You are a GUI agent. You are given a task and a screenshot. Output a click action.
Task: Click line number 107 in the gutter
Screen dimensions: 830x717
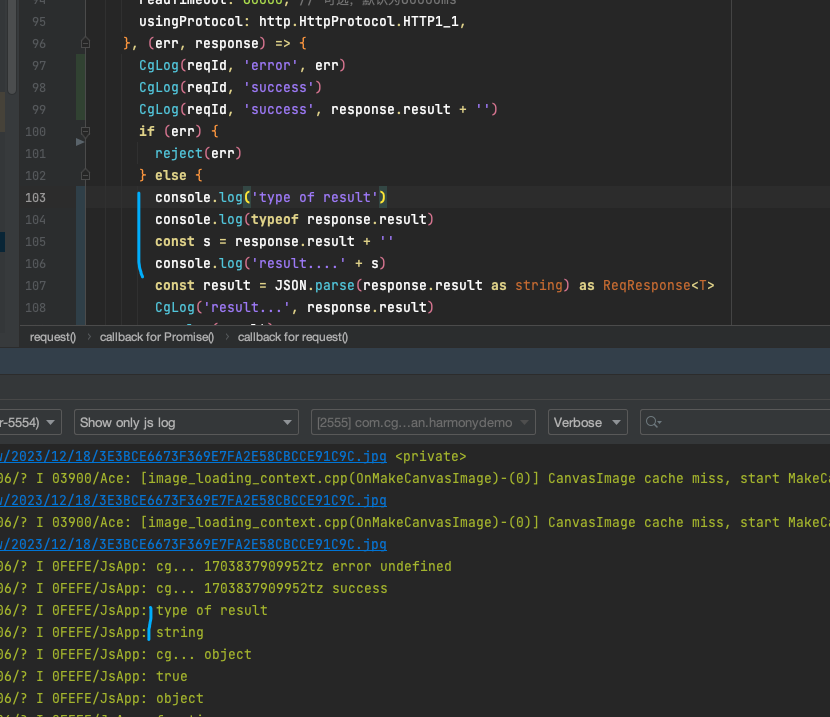tap(35, 286)
